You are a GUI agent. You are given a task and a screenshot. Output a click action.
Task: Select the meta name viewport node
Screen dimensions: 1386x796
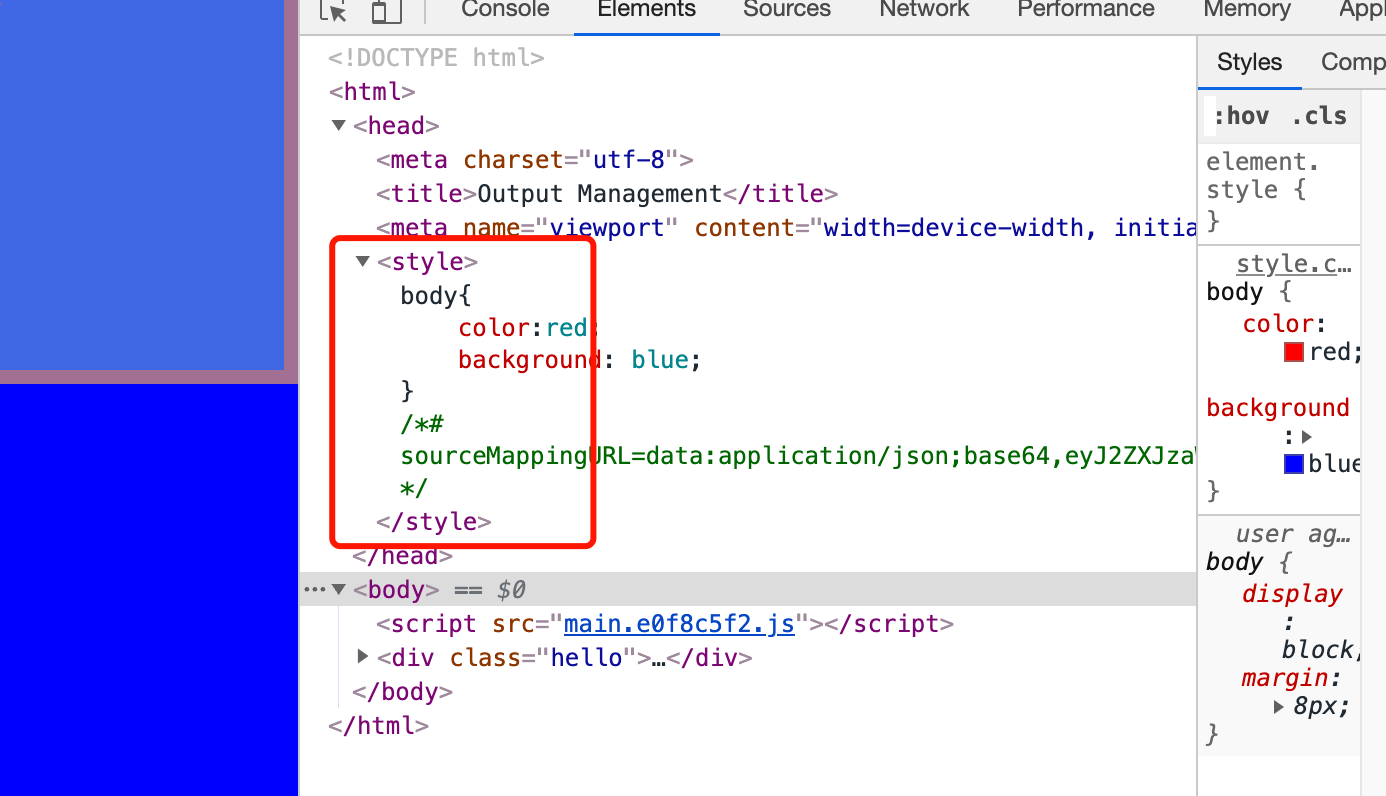click(786, 228)
